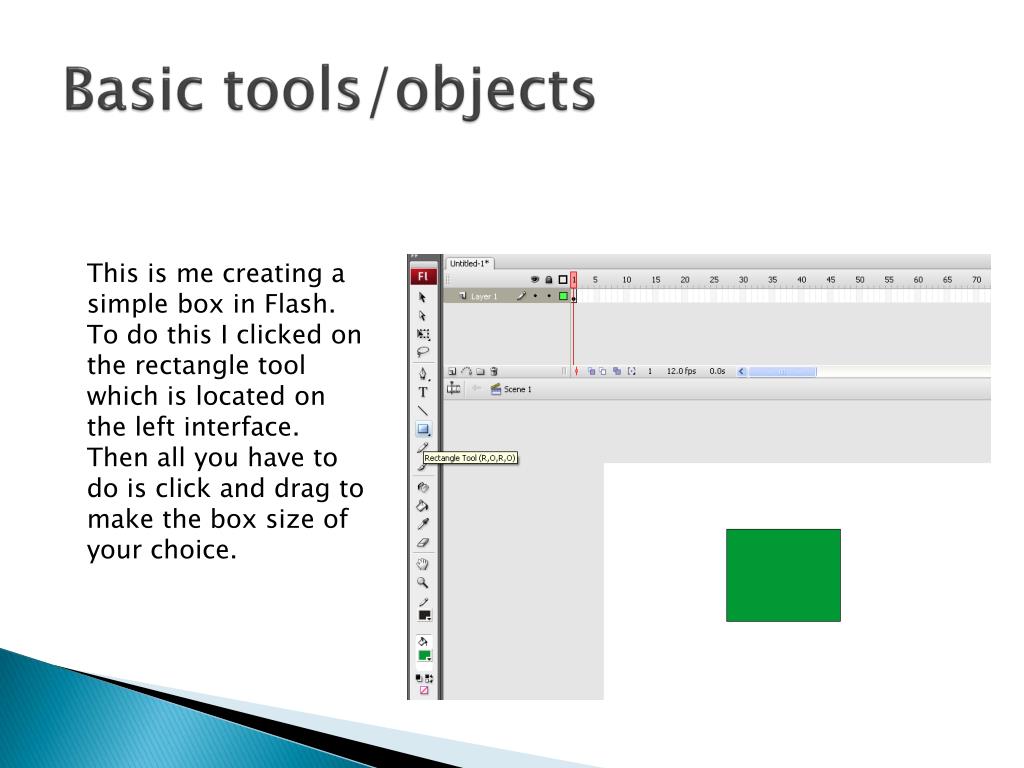
Task: Open the green fill color swatch
Action: point(424,656)
